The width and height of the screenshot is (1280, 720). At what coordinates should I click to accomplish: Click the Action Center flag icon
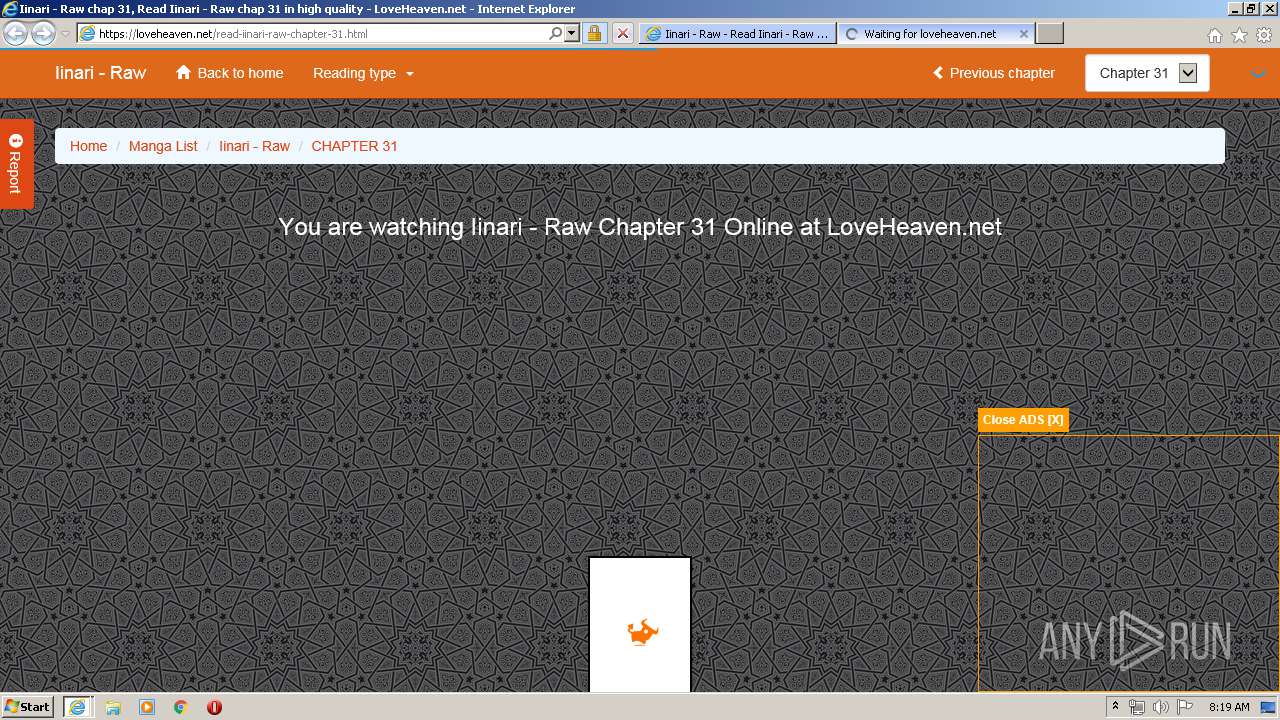1184,707
